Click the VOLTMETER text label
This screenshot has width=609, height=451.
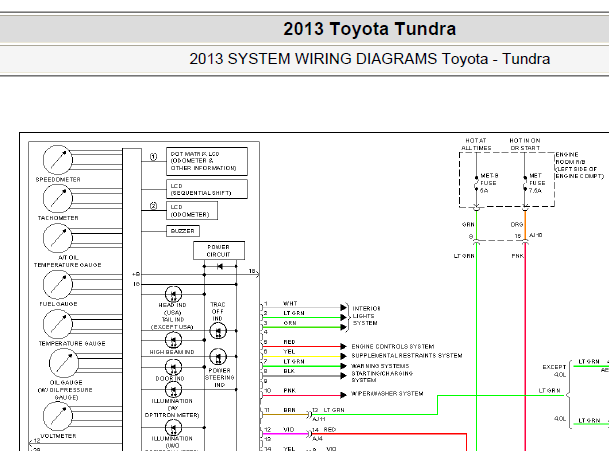click(x=58, y=436)
